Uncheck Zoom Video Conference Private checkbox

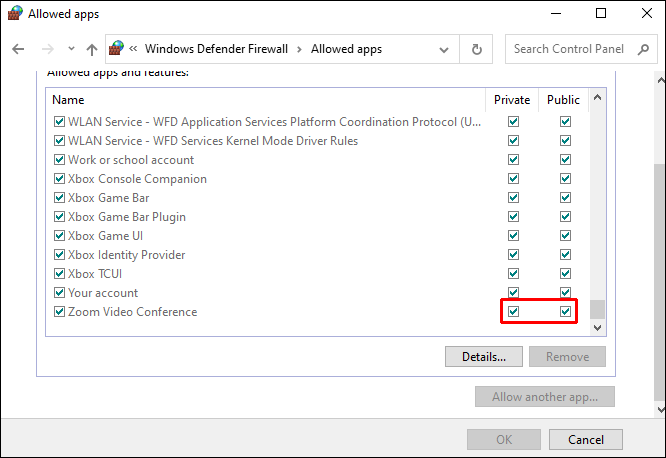tap(514, 312)
